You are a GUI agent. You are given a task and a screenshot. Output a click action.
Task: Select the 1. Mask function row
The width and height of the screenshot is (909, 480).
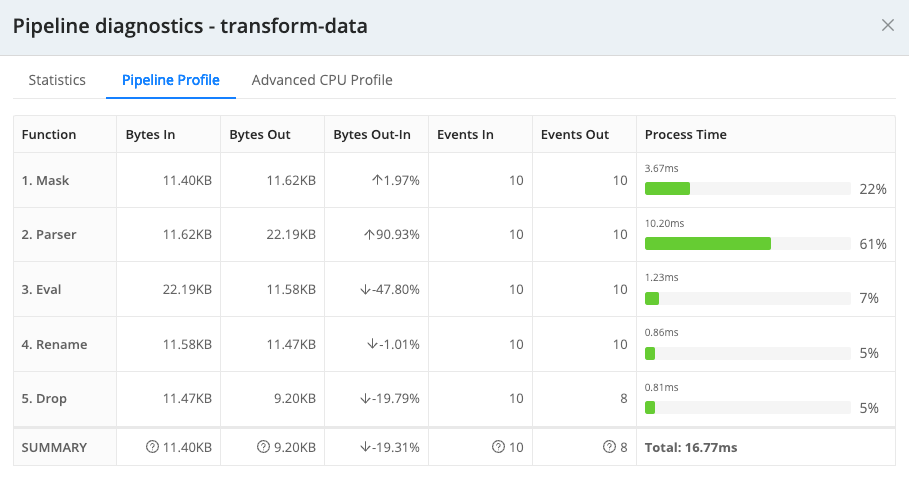(46, 181)
